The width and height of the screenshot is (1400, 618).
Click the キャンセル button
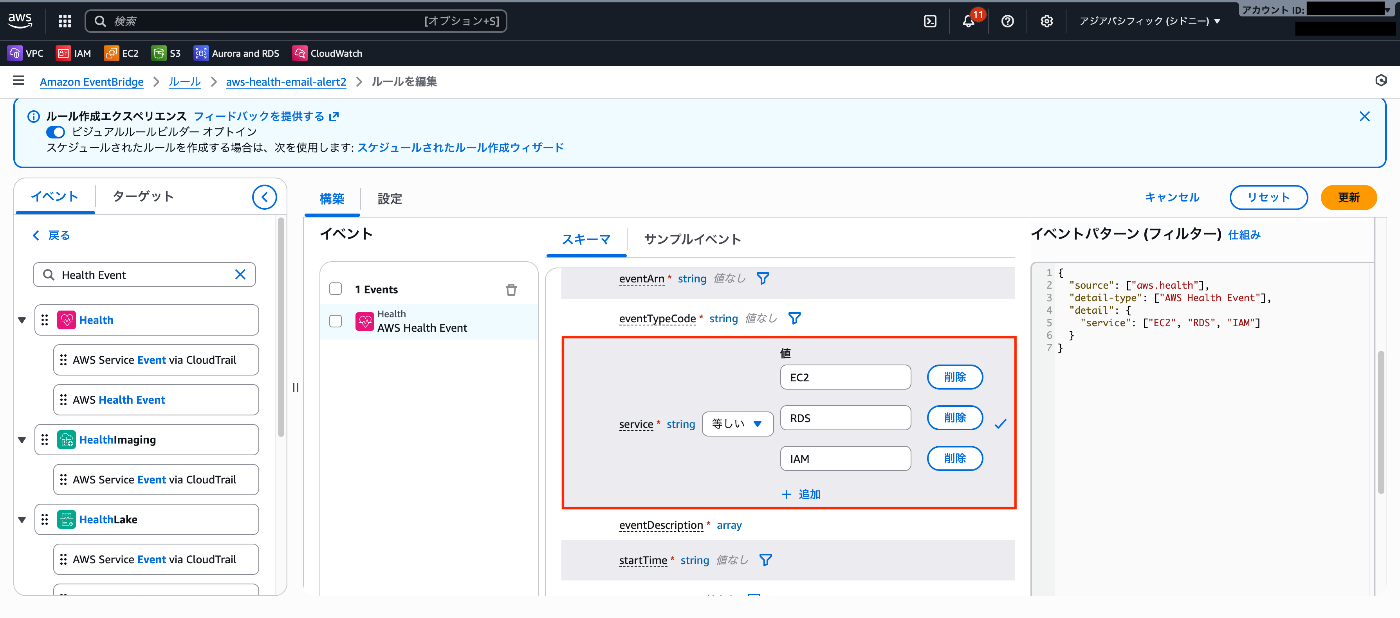click(1172, 197)
